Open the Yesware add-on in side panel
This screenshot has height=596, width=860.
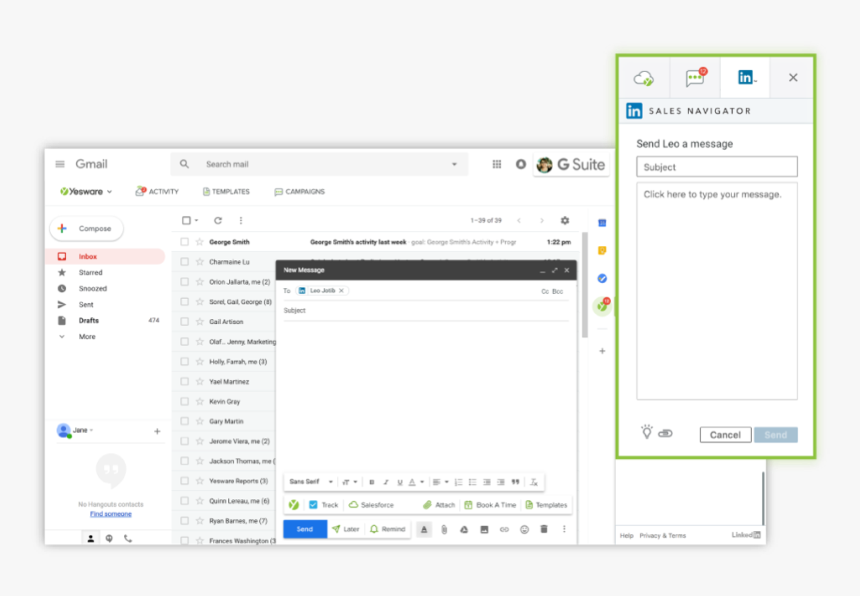[x=603, y=305]
